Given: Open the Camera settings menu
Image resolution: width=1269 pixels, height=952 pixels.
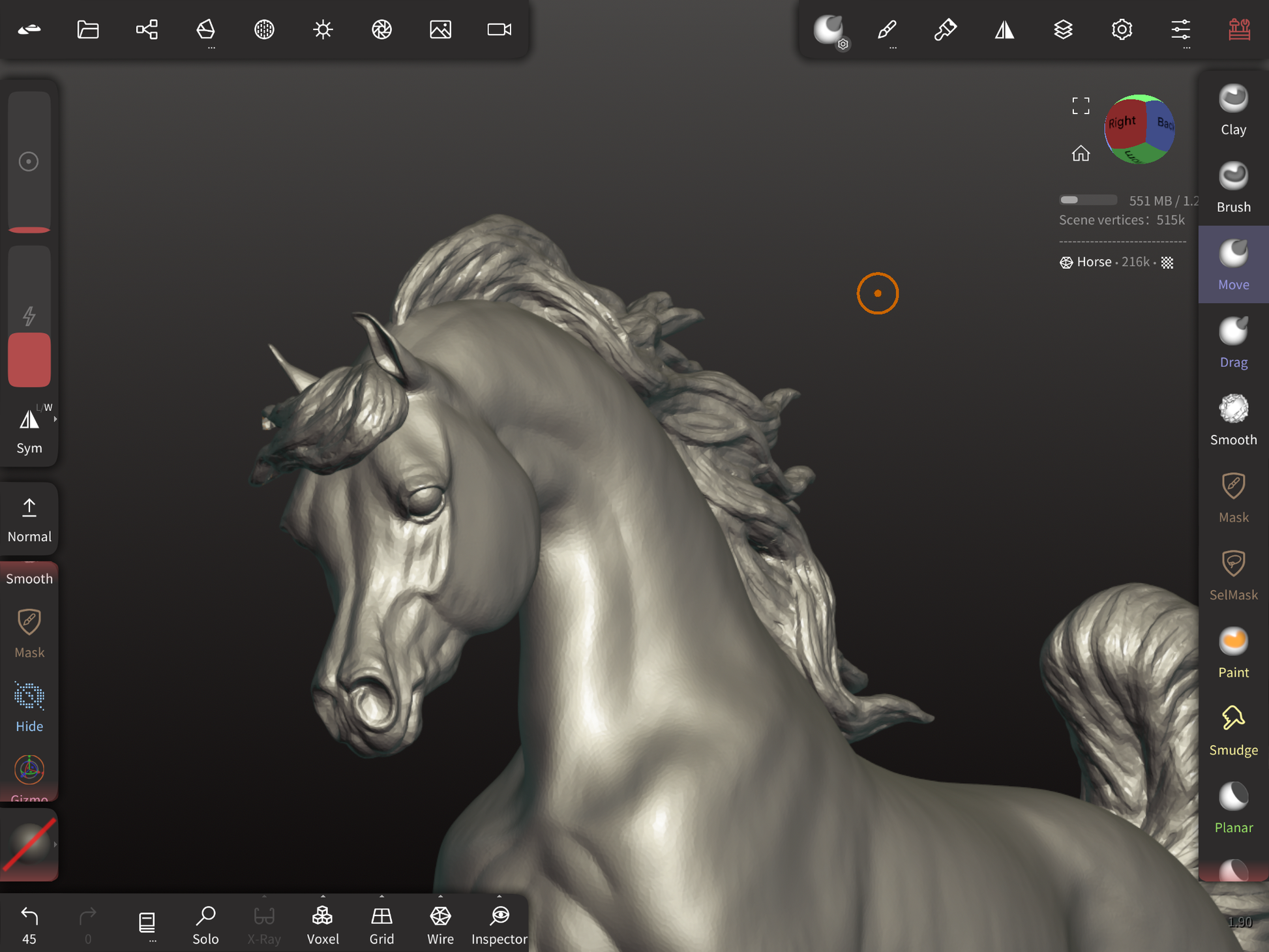Looking at the screenshot, I should point(499,29).
